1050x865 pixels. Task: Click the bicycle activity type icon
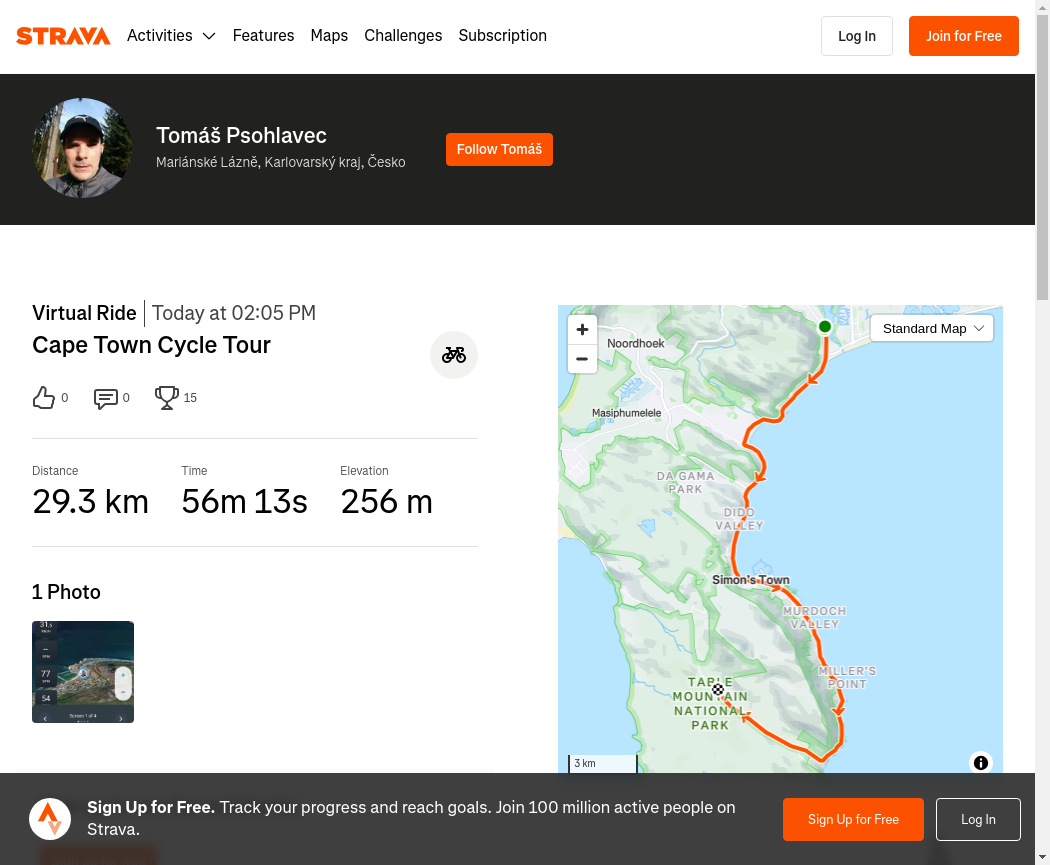click(x=453, y=355)
